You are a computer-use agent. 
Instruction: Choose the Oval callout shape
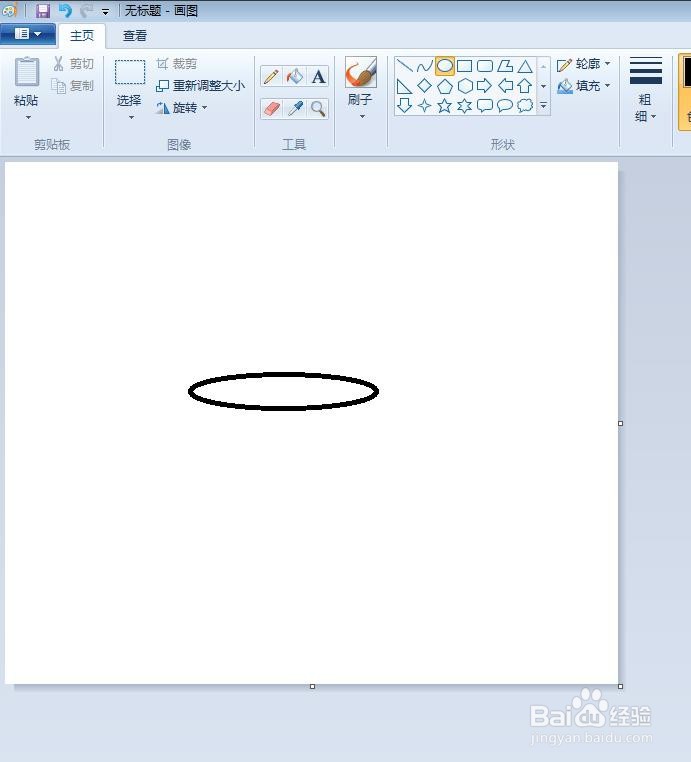[x=505, y=105]
